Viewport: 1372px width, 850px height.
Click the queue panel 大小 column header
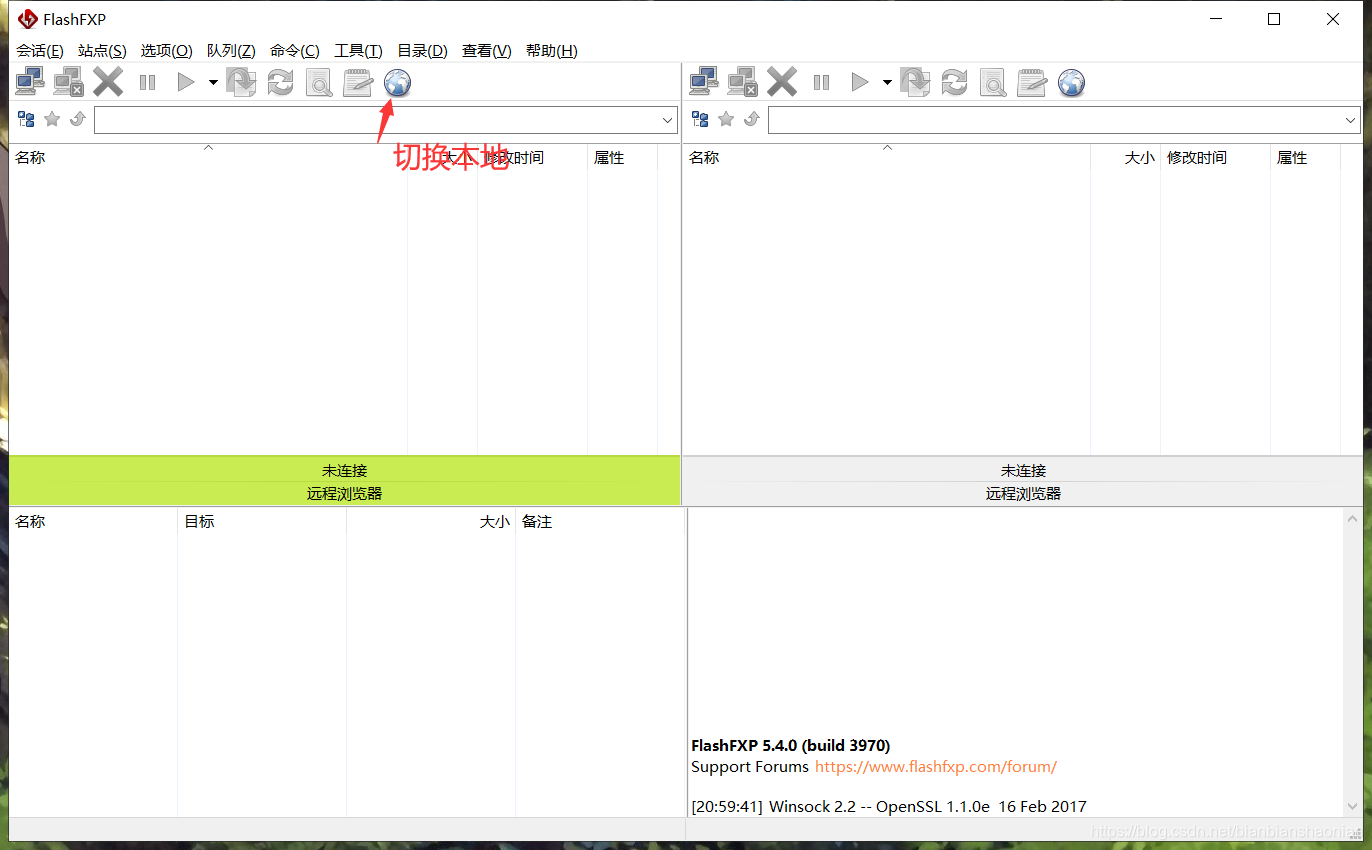click(431, 521)
